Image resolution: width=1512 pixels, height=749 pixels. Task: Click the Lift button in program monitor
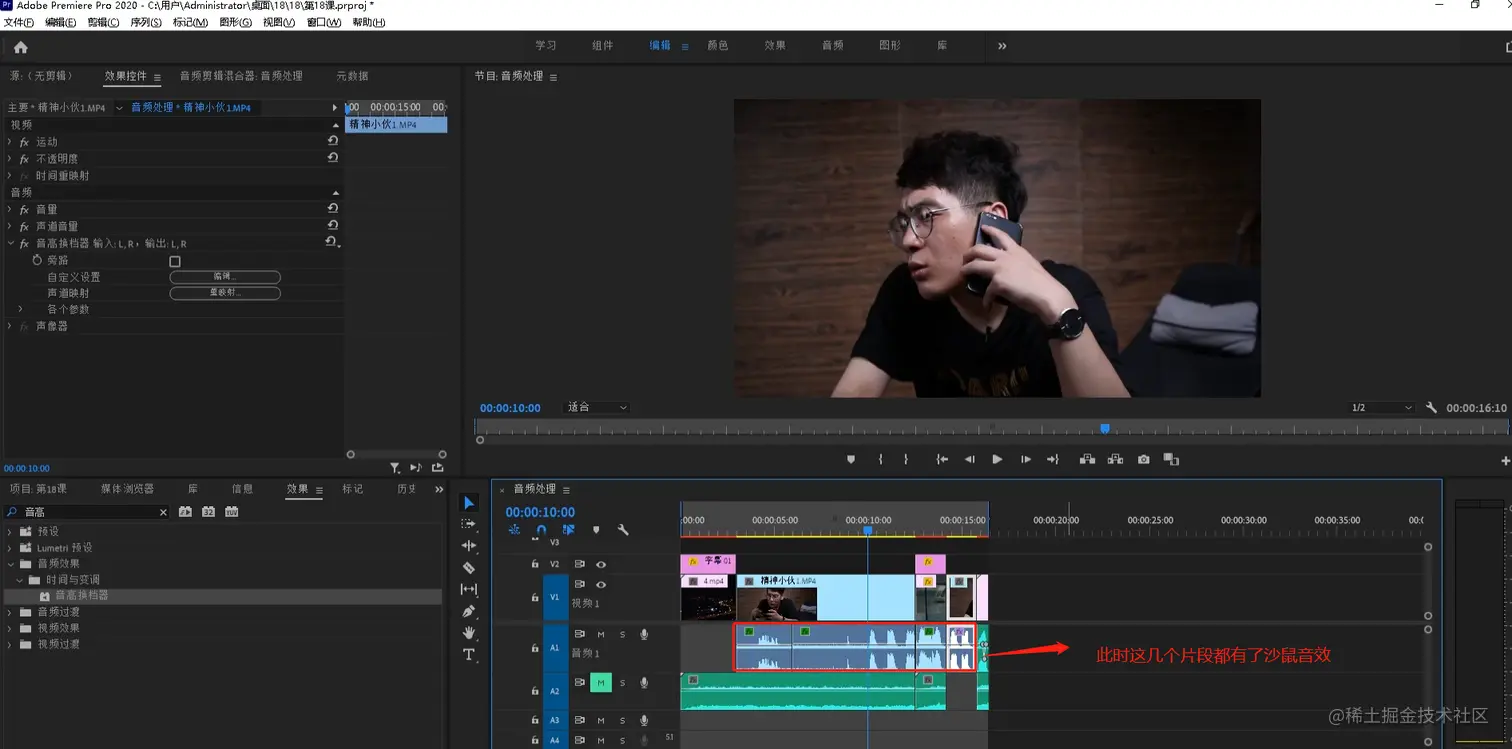pos(1087,459)
